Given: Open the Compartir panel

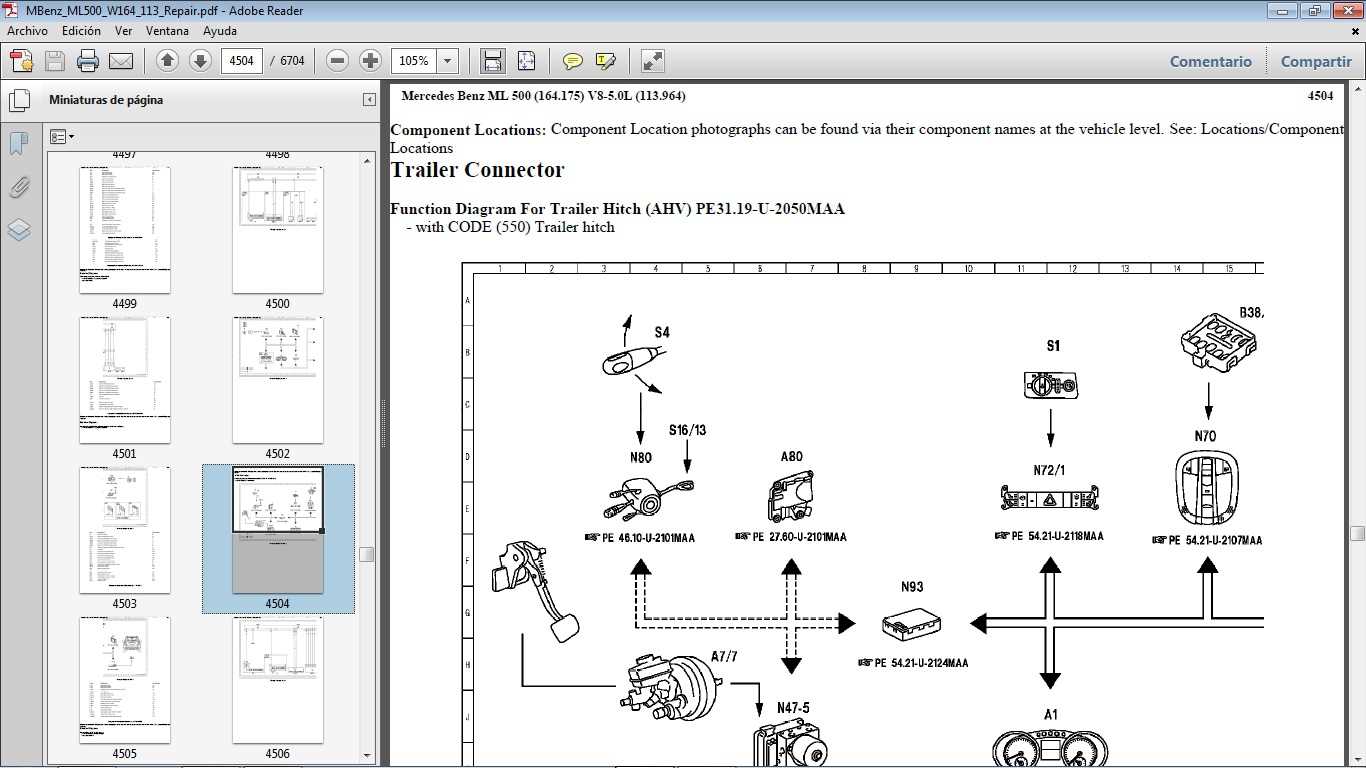Looking at the screenshot, I should 1316,61.
